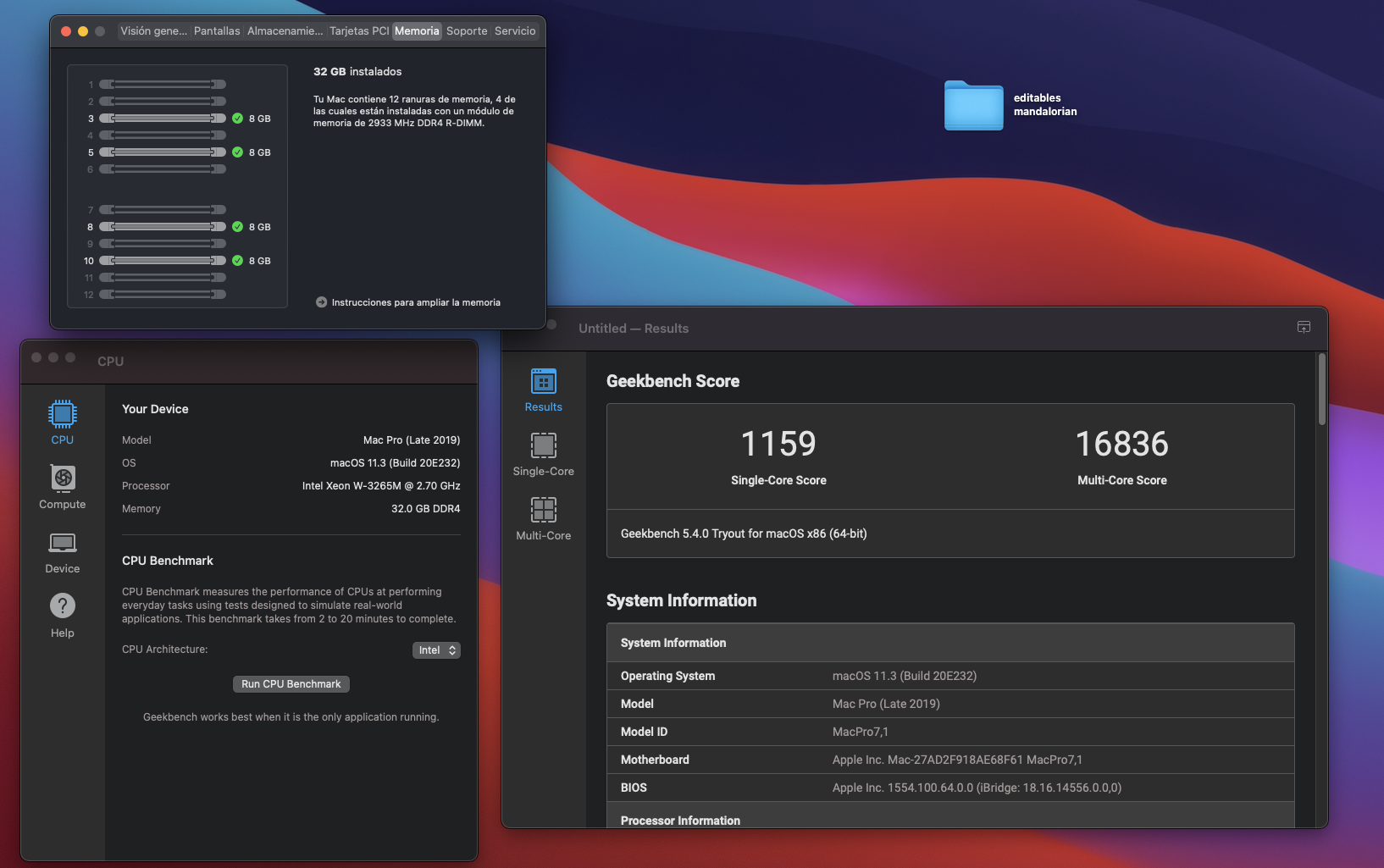
Task: Switch to the Pantallas tab
Action: [217, 31]
